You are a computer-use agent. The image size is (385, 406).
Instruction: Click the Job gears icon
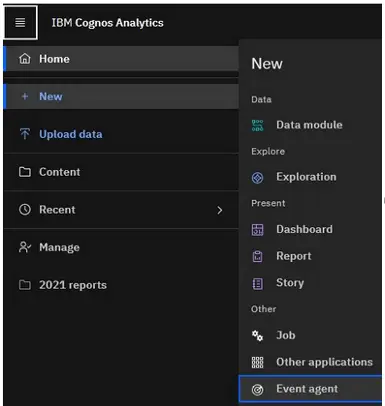[x=257, y=336]
